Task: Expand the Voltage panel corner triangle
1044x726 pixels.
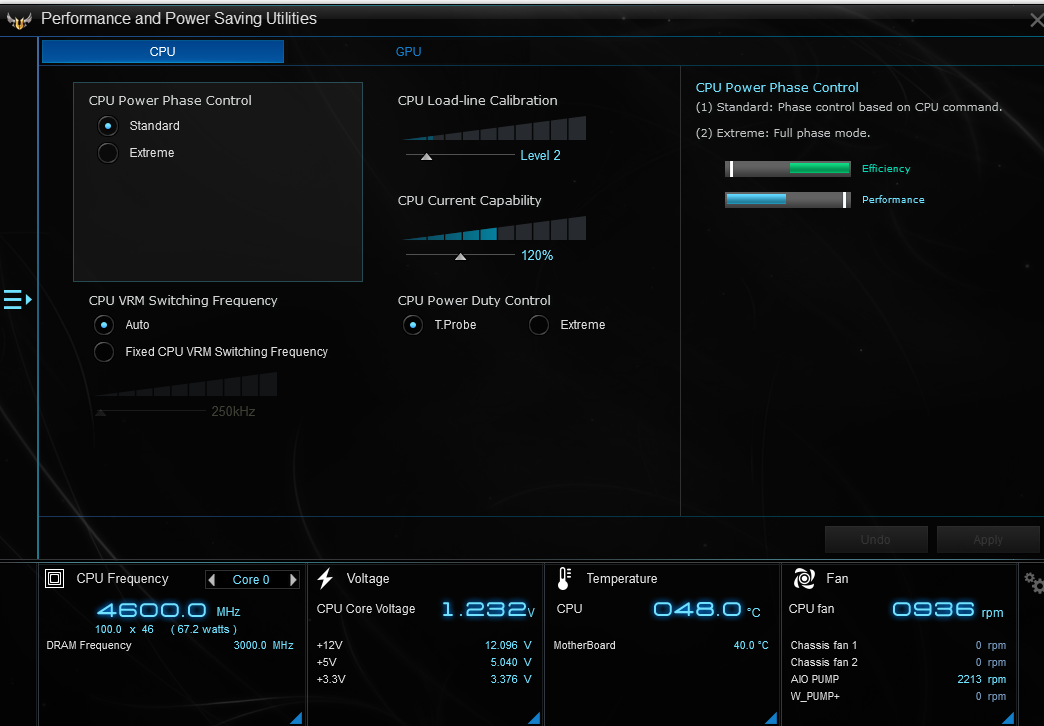Action: point(534,718)
